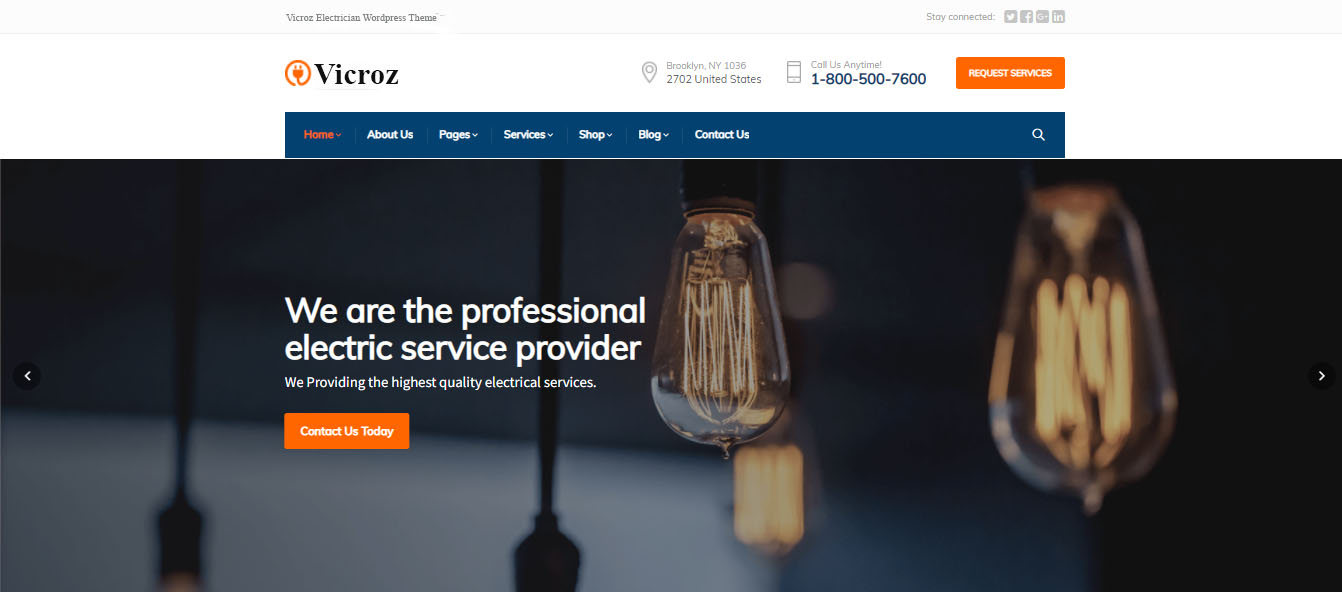
Task: Click the Request Services button
Action: [1010, 73]
